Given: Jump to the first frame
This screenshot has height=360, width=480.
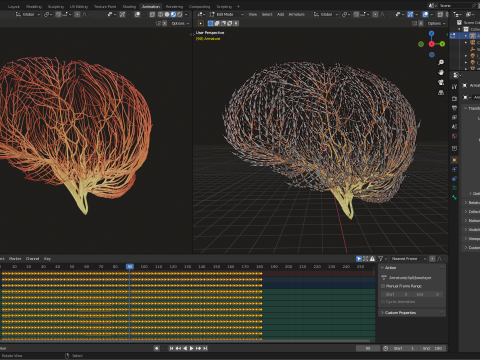Looking at the screenshot, I should point(171,348).
